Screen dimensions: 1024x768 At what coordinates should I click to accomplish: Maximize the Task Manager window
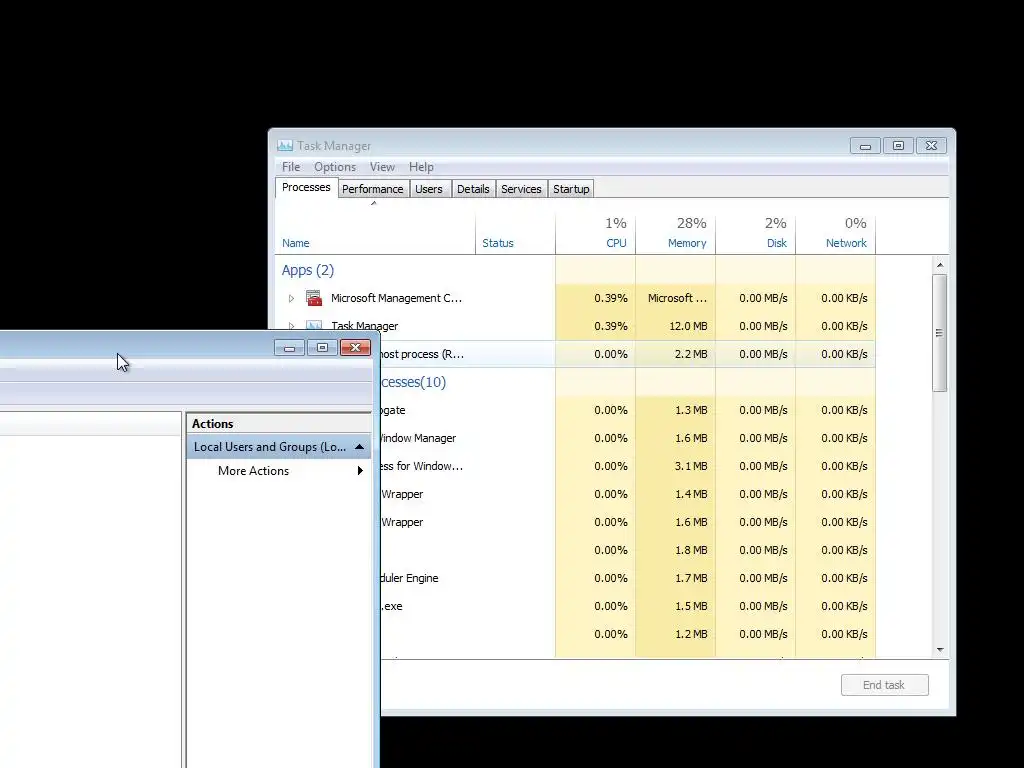pyautogui.click(x=899, y=146)
